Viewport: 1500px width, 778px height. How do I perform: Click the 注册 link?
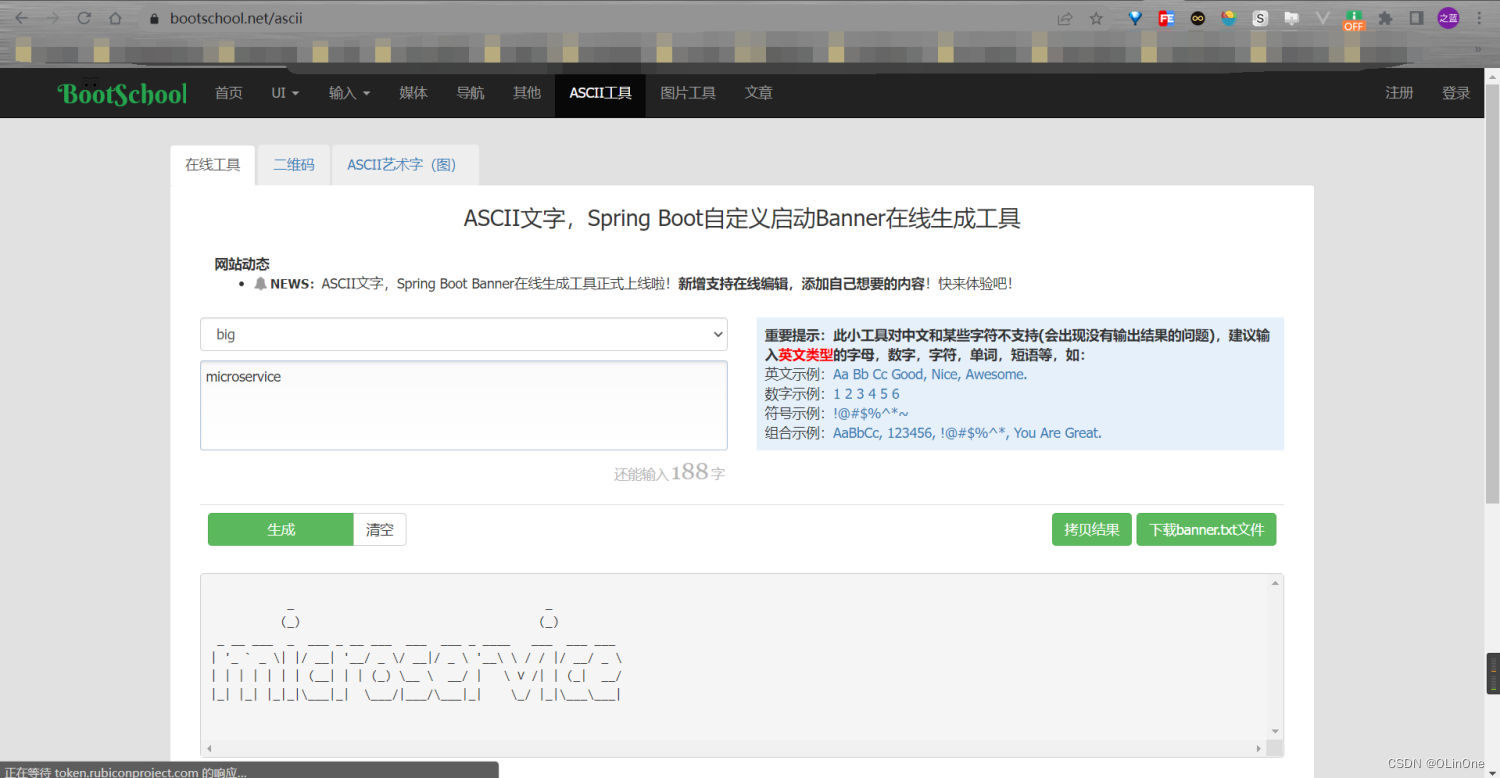[x=1399, y=93]
